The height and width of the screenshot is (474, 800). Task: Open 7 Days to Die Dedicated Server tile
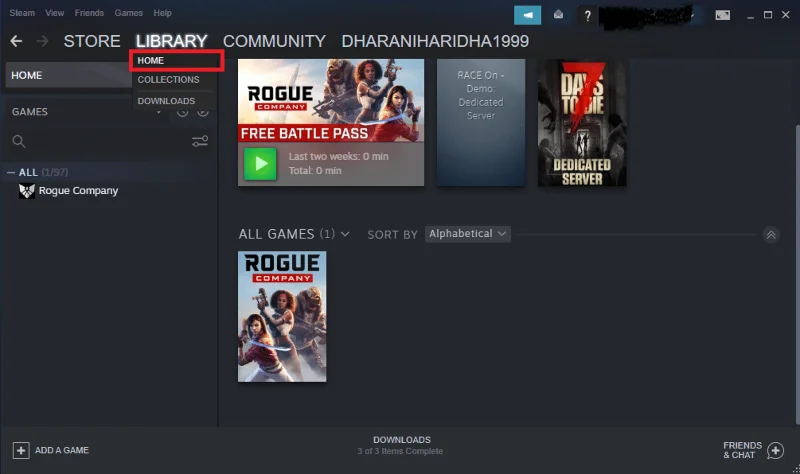click(x=582, y=122)
